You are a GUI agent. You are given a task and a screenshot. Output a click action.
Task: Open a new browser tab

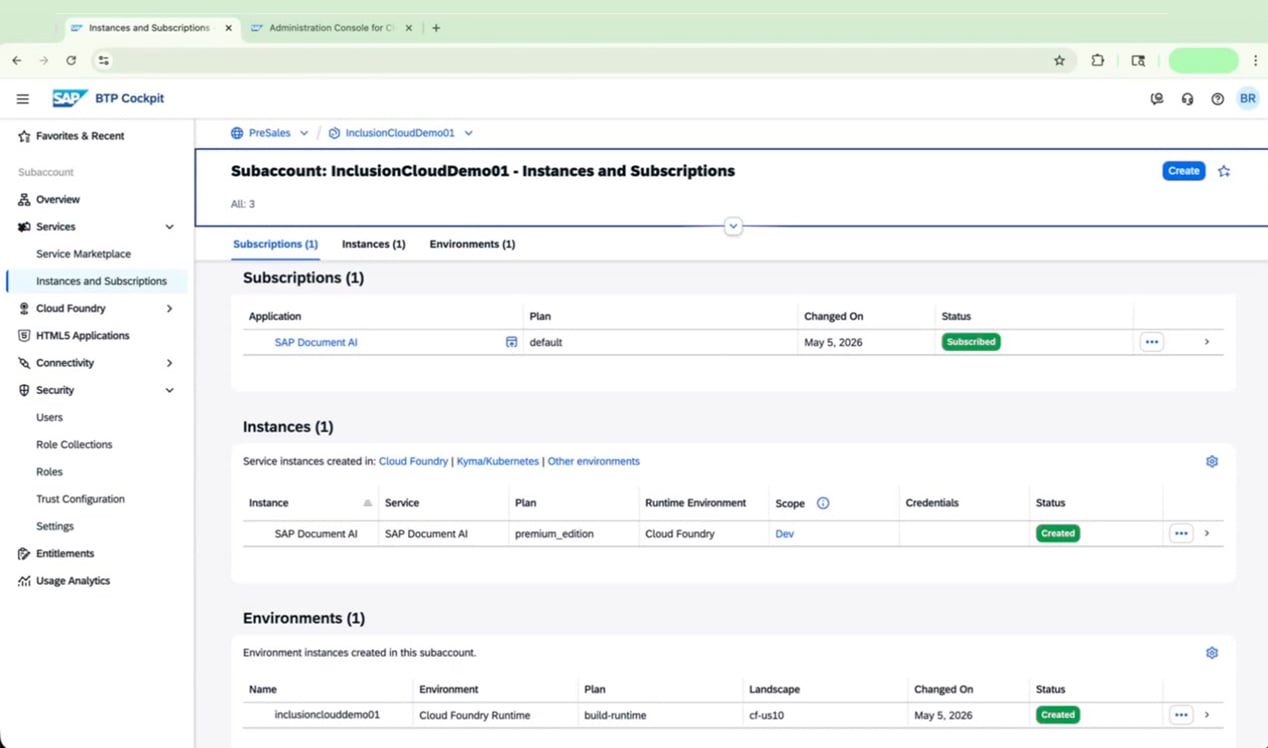point(436,28)
